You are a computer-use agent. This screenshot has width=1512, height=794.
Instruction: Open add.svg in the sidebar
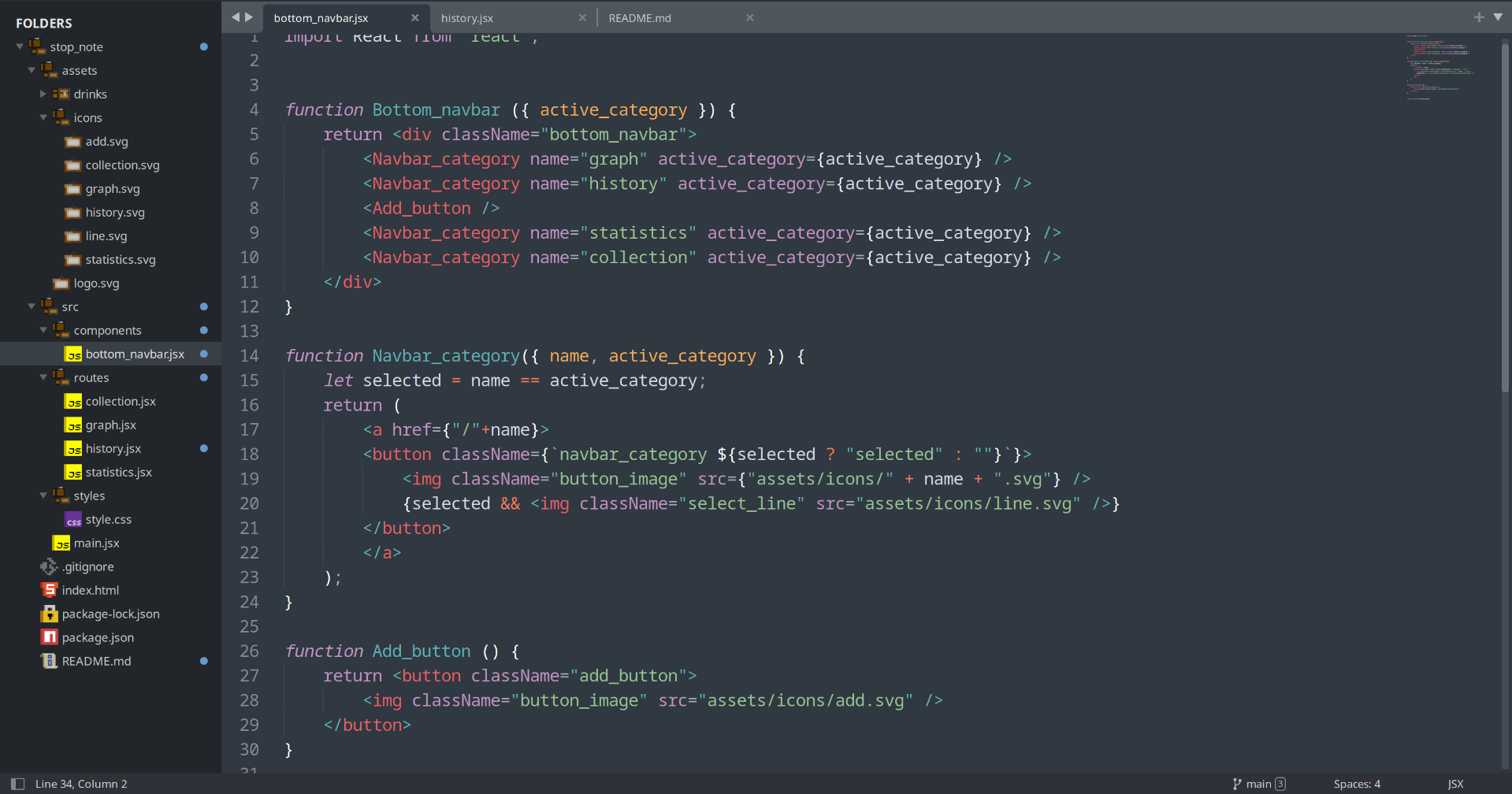[106, 141]
